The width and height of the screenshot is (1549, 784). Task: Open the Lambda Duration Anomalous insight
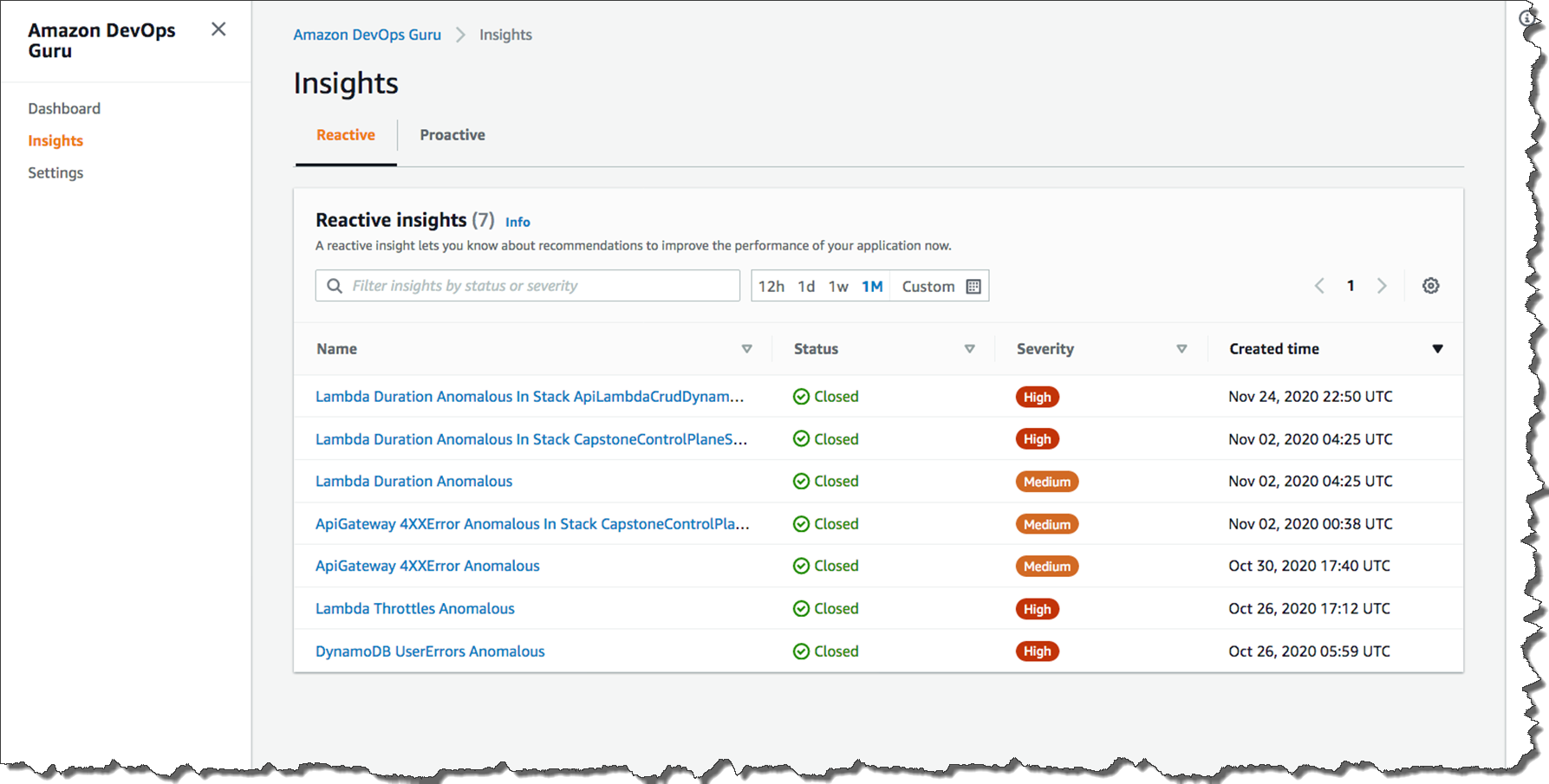click(413, 482)
